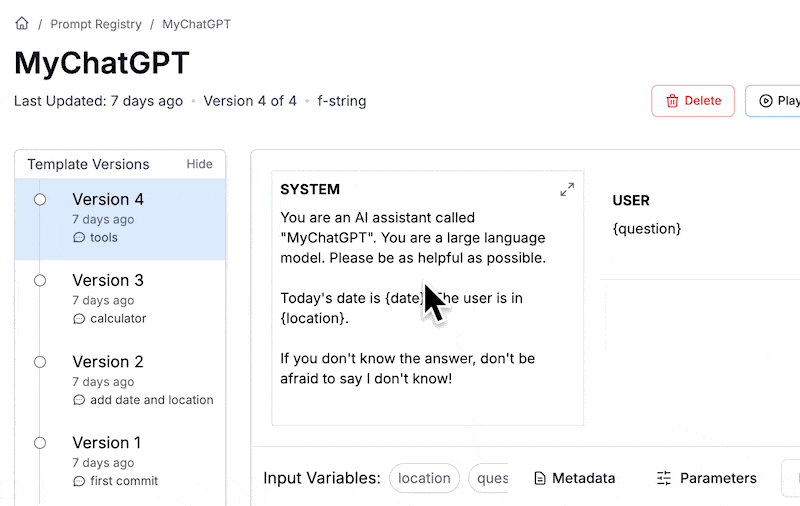
Task: Click the 'calculator' commit message
Action: [118, 318]
